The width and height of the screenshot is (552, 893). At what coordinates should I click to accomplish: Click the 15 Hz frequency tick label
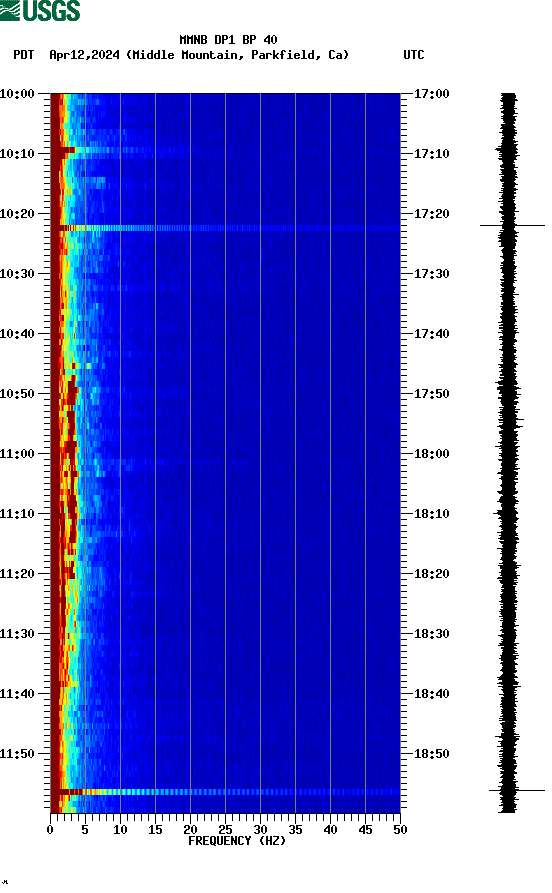tap(155, 830)
